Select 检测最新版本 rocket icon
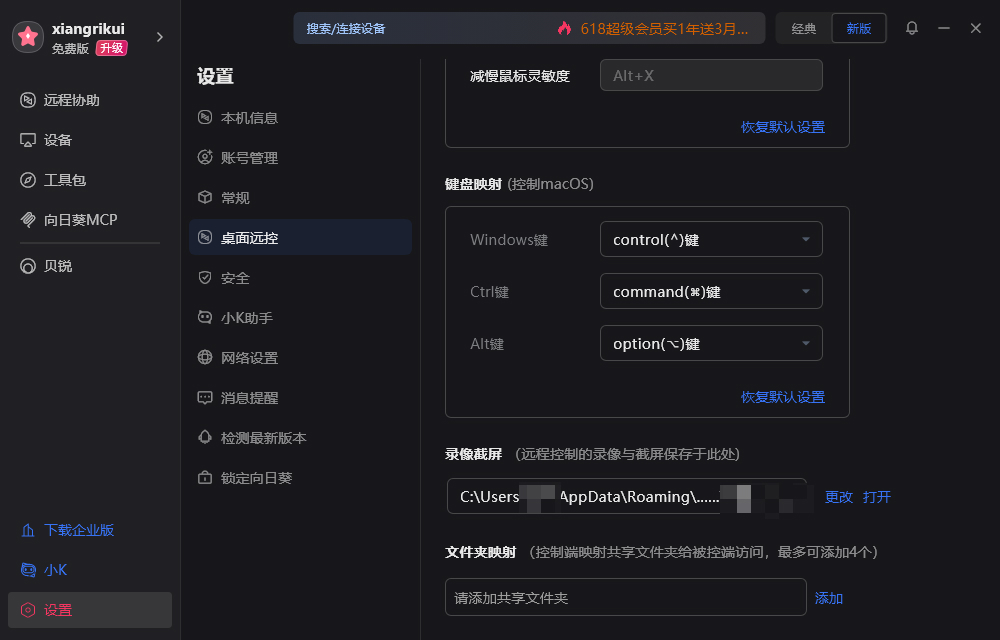The width and height of the screenshot is (1000, 640). click(205, 437)
